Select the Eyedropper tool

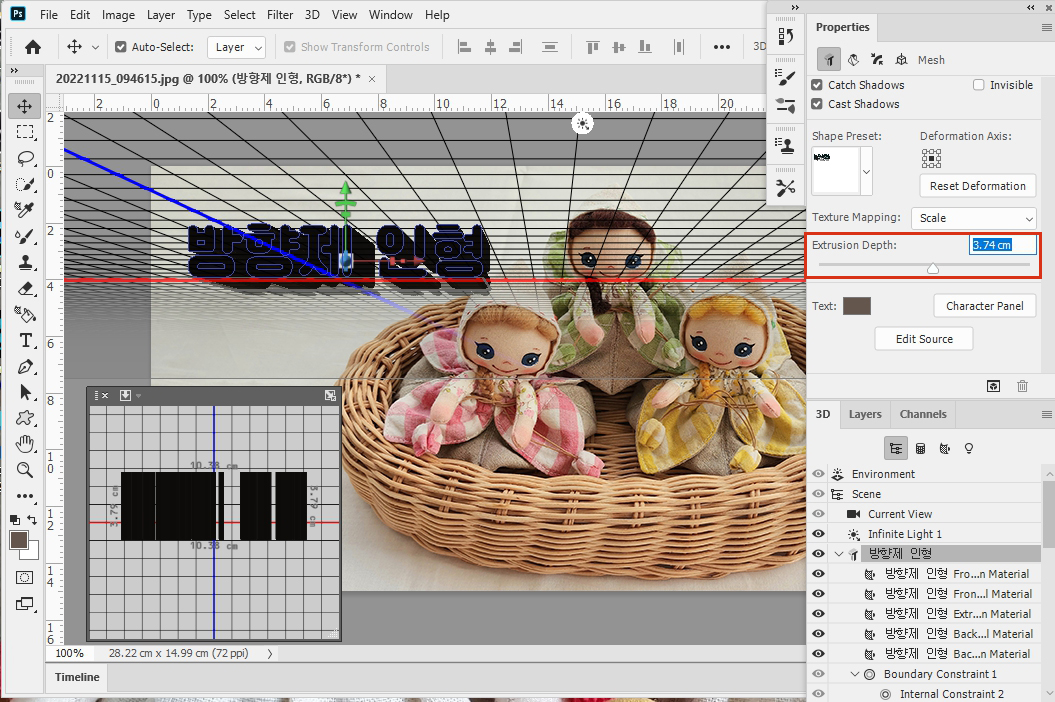(25, 210)
